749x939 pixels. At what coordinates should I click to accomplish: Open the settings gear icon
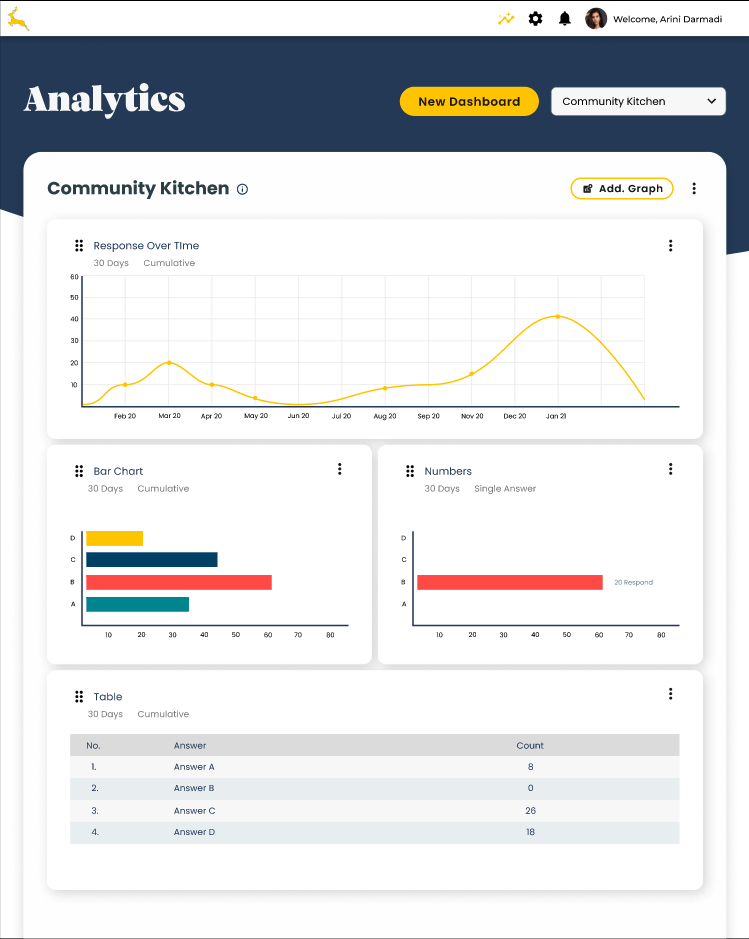[535, 18]
